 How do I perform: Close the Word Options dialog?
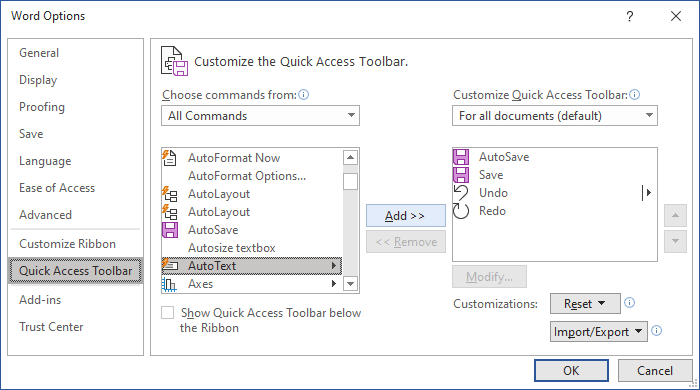(x=676, y=17)
